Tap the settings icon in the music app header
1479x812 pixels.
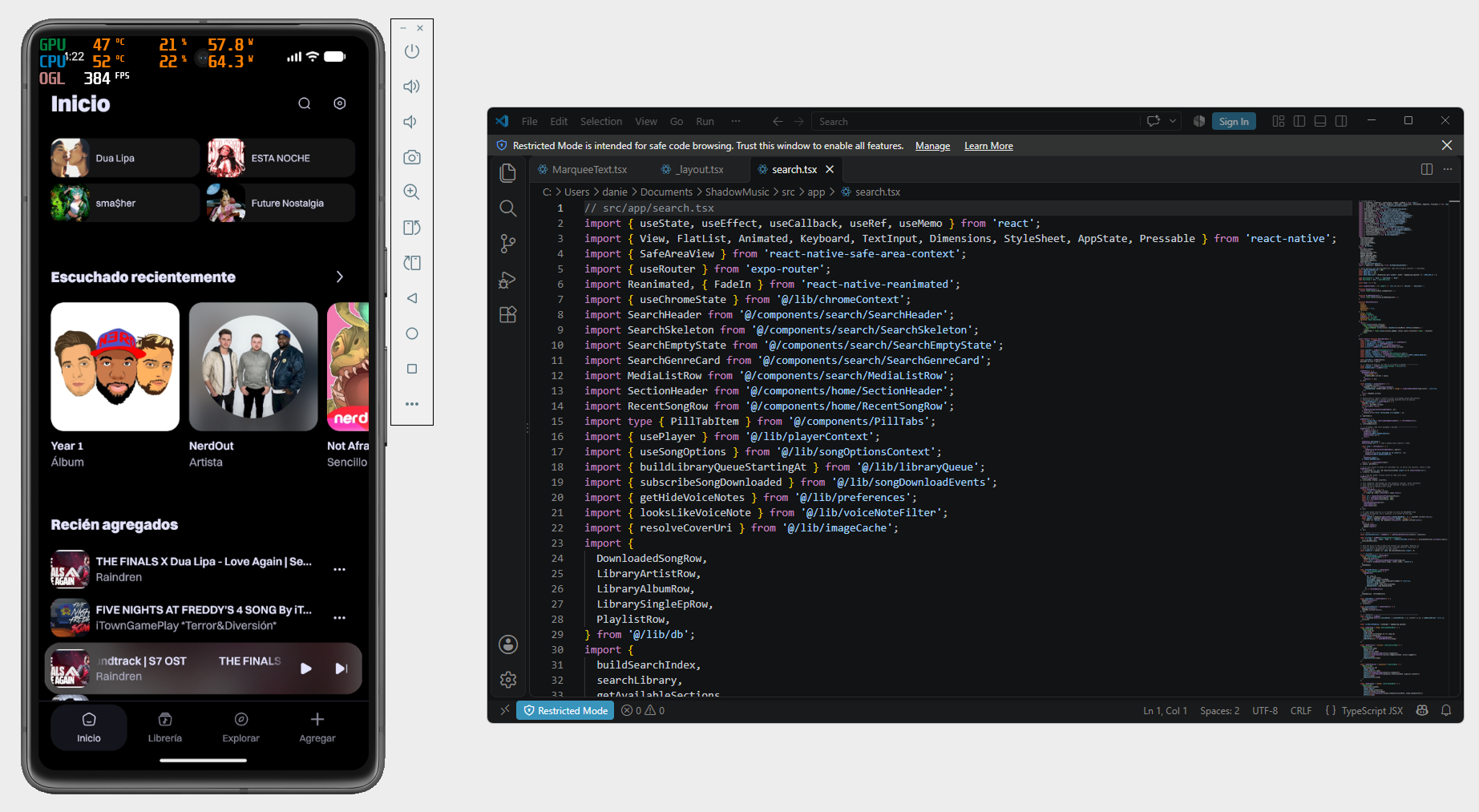click(x=340, y=103)
